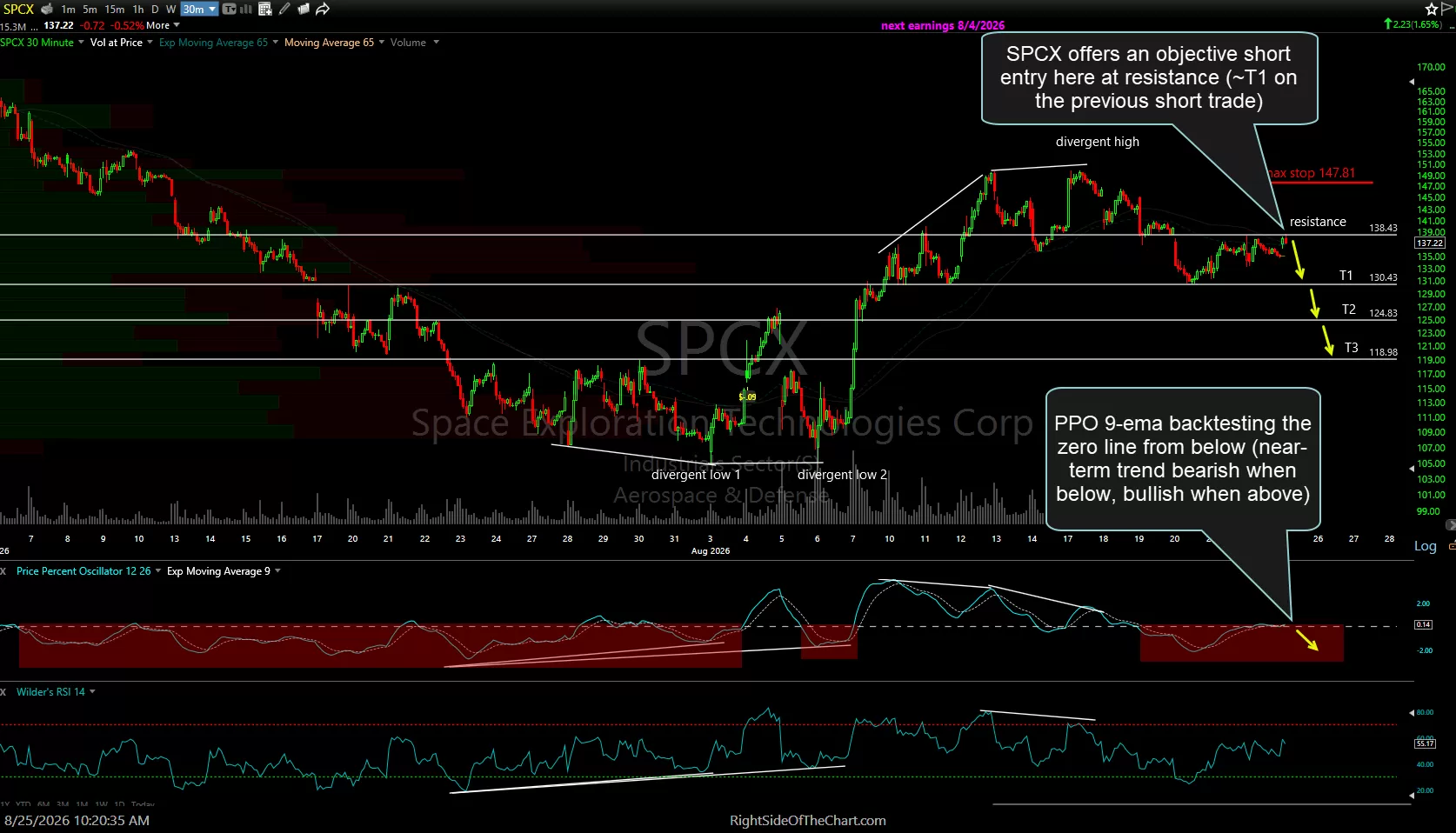This screenshot has height=833, width=1456.
Task: Click the next earnings 8/4/2026 label
Action: pyautogui.click(x=943, y=26)
